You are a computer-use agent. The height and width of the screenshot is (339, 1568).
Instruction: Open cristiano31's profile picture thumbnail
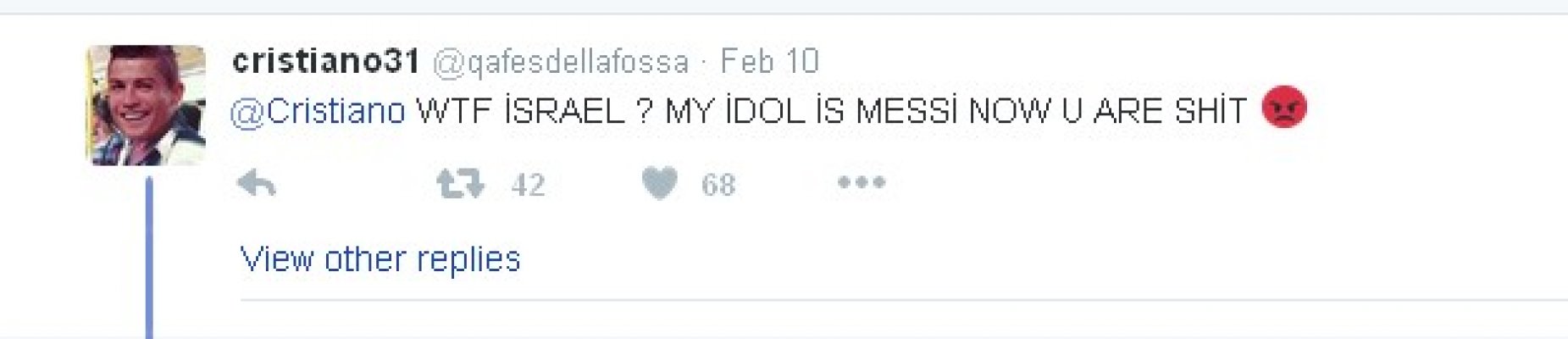[146, 105]
